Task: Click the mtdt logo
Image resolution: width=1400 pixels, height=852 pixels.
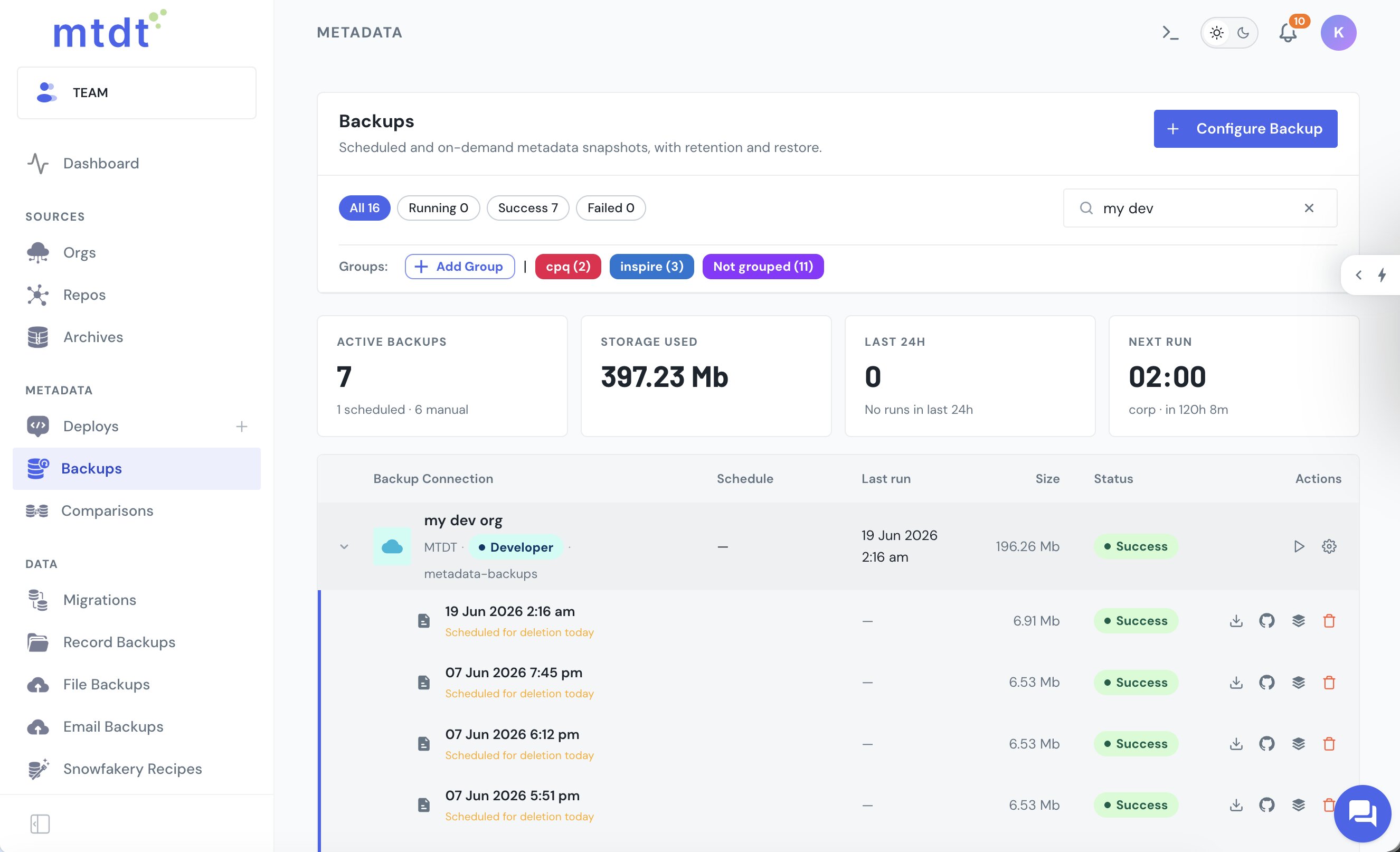Action: click(110, 30)
